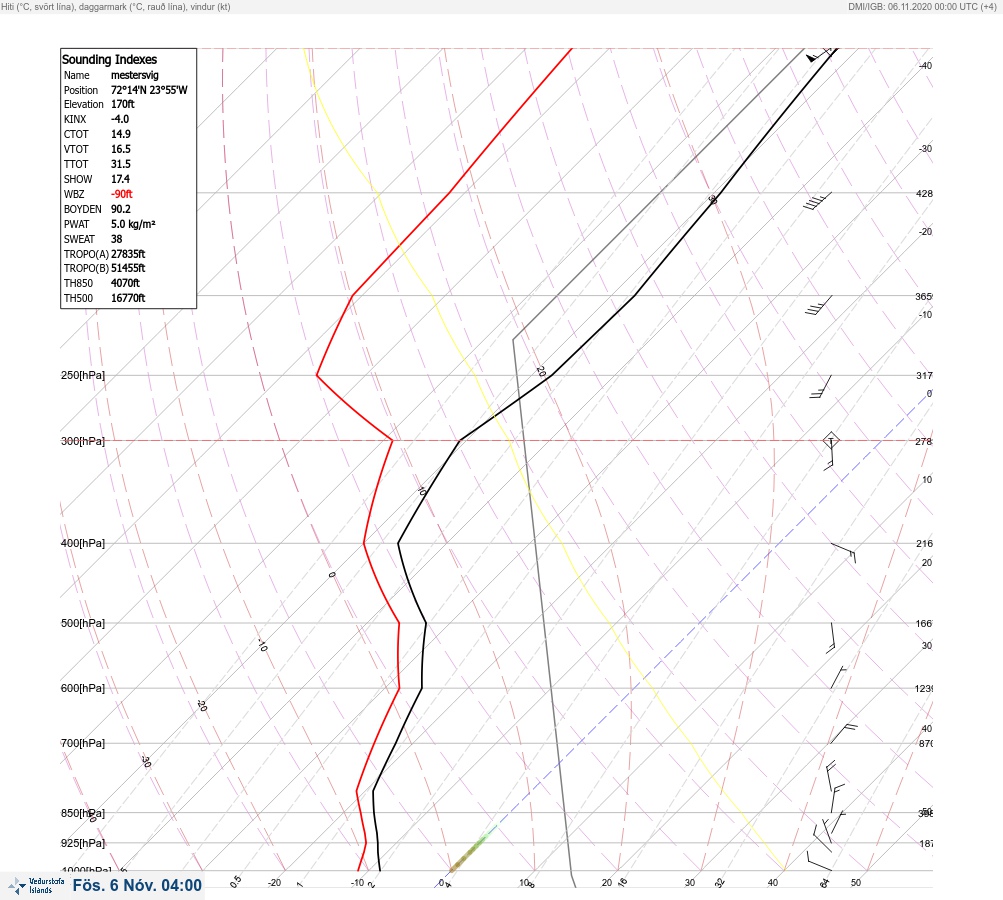Viewport: 1003px width, 900px height.
Task: Click the x-axis temperature label -20
Action: pos(274,883)
